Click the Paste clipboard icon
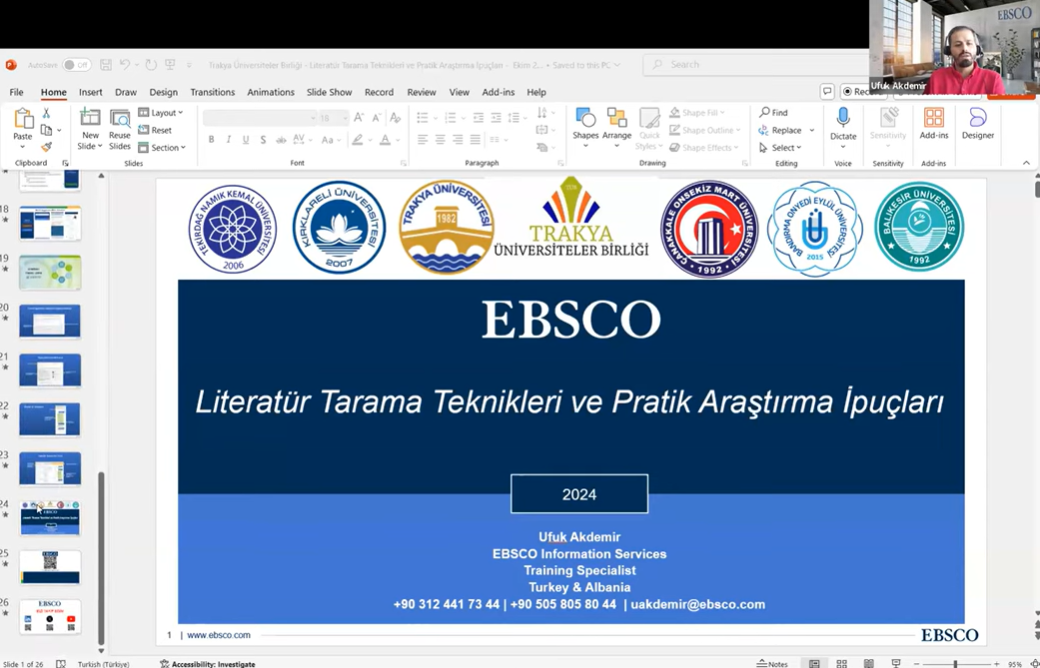 pos(23,120)
